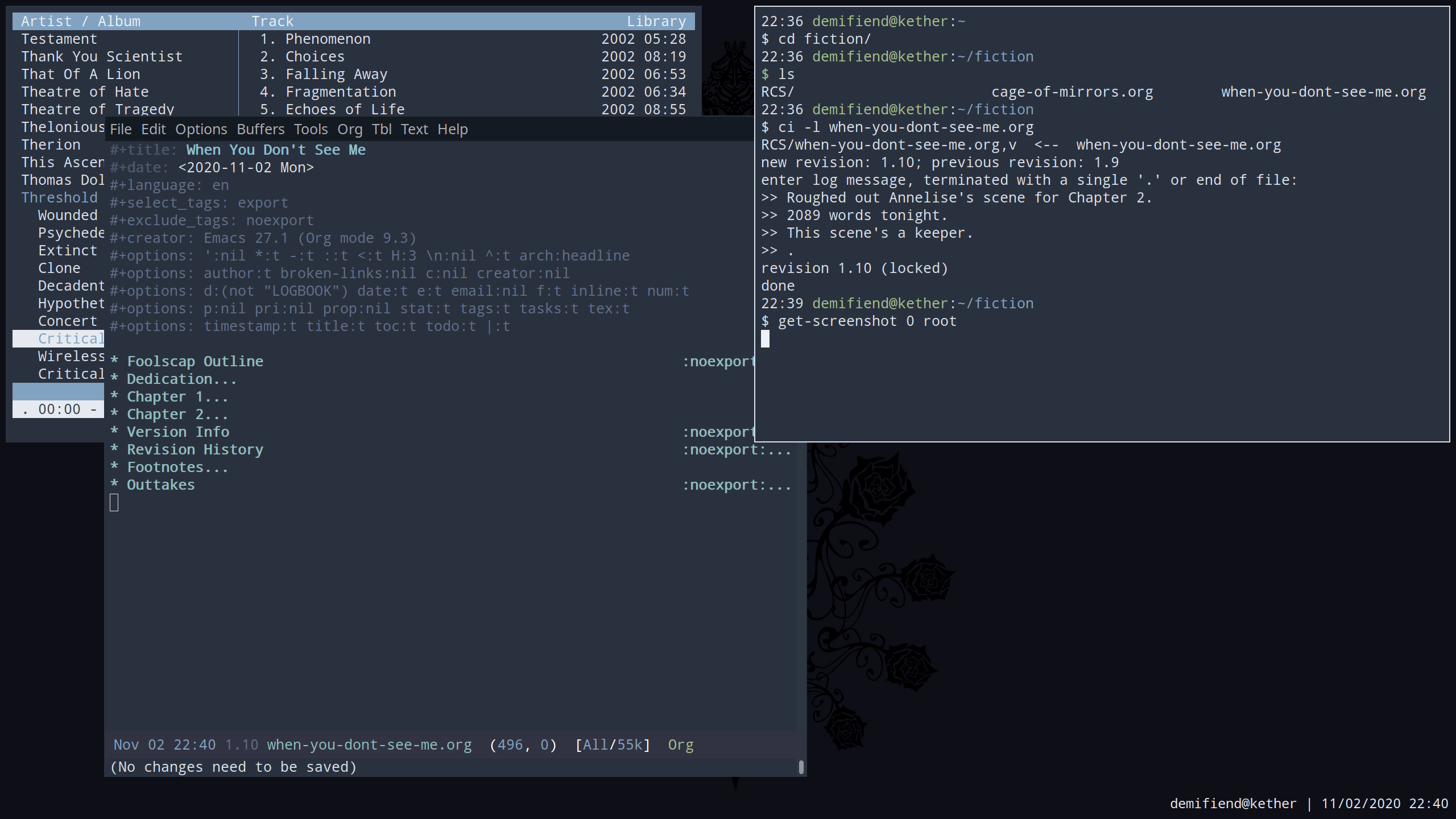
Task: Click the when-you-dont-see-me.org buffer name in modeline
Action: pos(369,744)
